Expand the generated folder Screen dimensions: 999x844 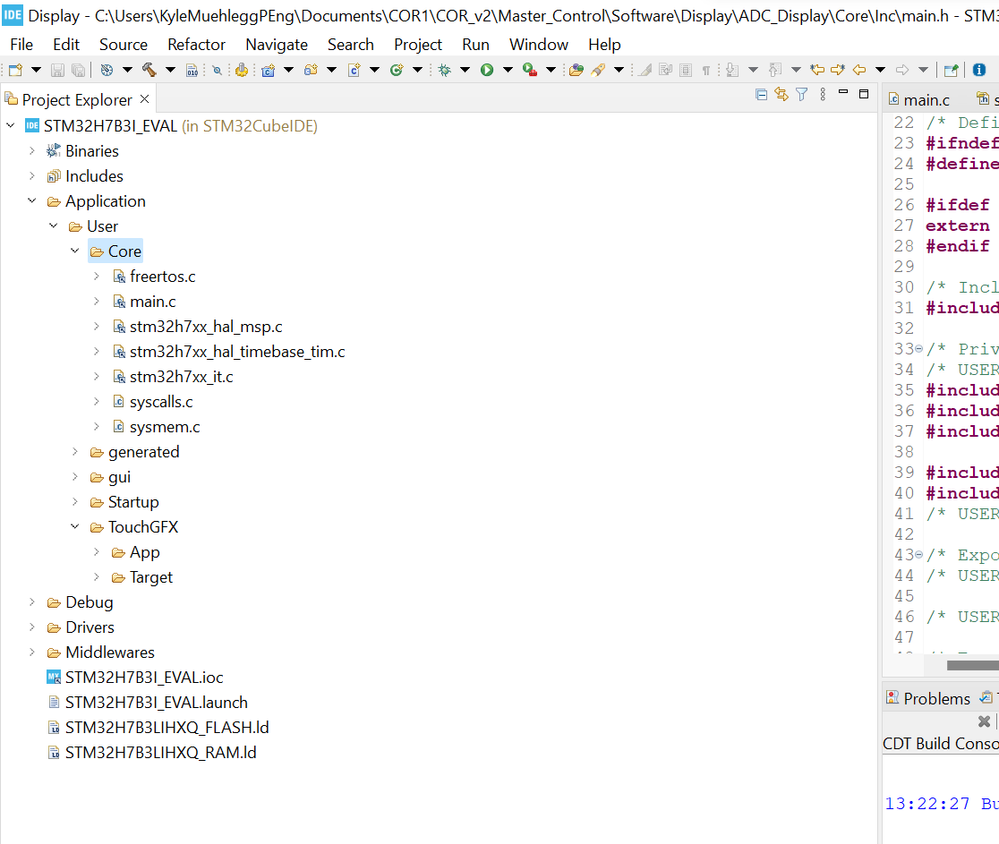coord(75,452)
